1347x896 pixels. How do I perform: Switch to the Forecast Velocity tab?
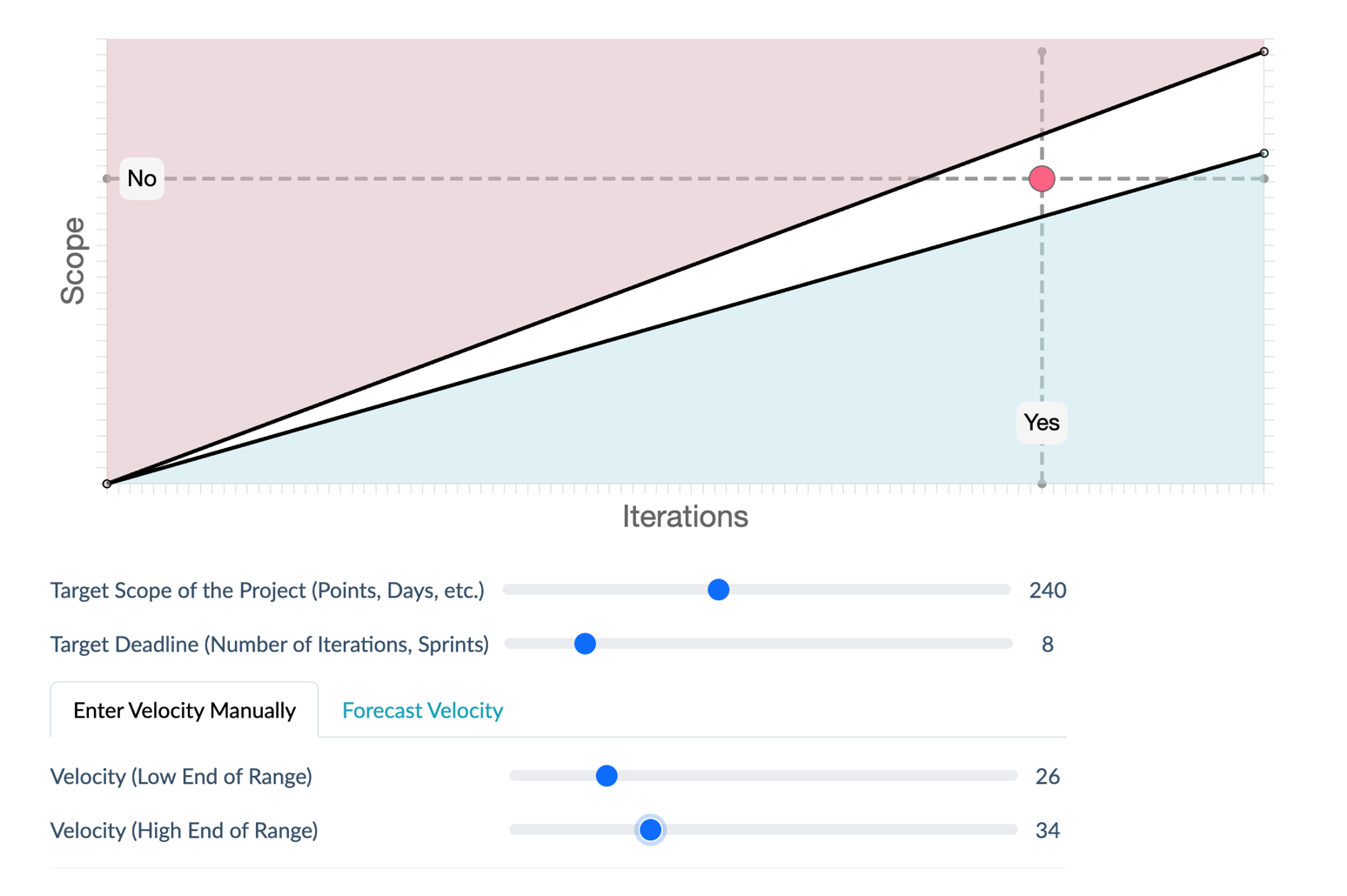click(422, 711)
